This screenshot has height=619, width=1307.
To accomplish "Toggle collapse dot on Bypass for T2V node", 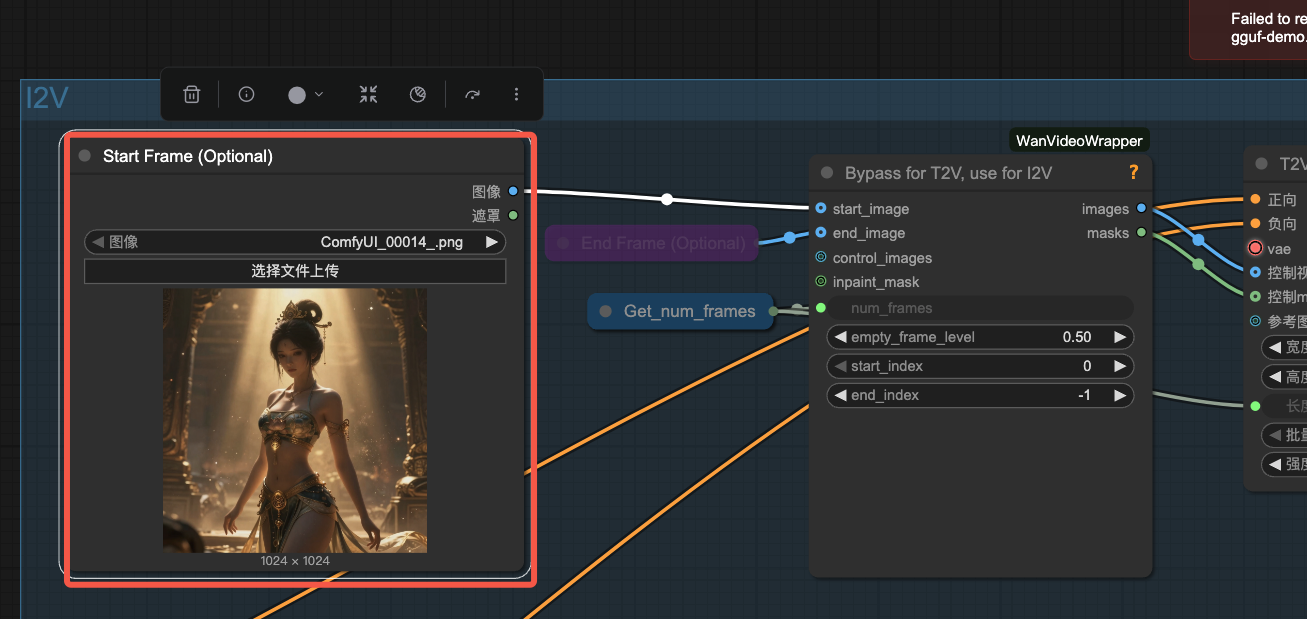I will (827, 173).
